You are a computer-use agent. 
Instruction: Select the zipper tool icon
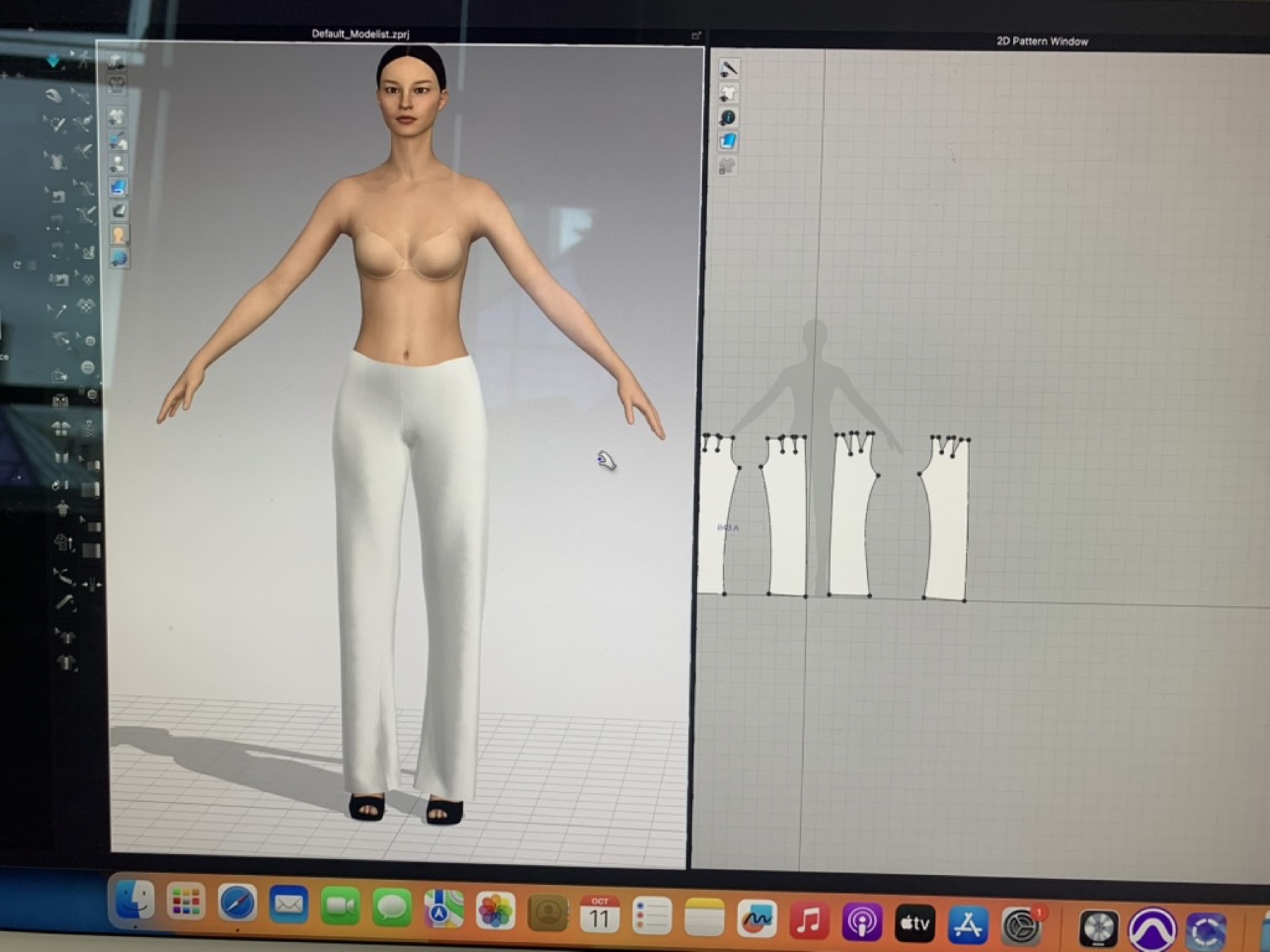[x=89, y=427]
